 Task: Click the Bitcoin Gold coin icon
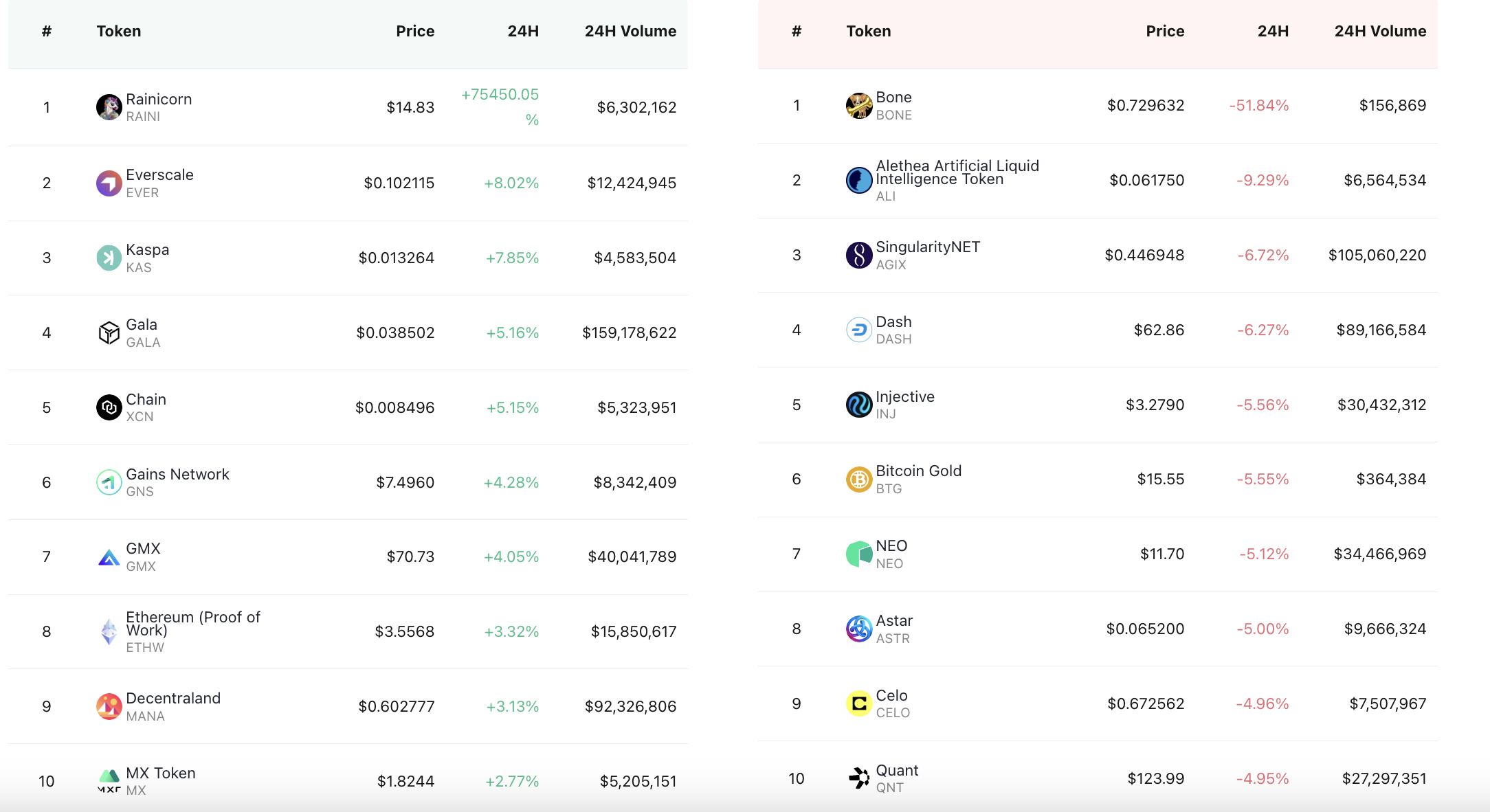tap(859, 480)
